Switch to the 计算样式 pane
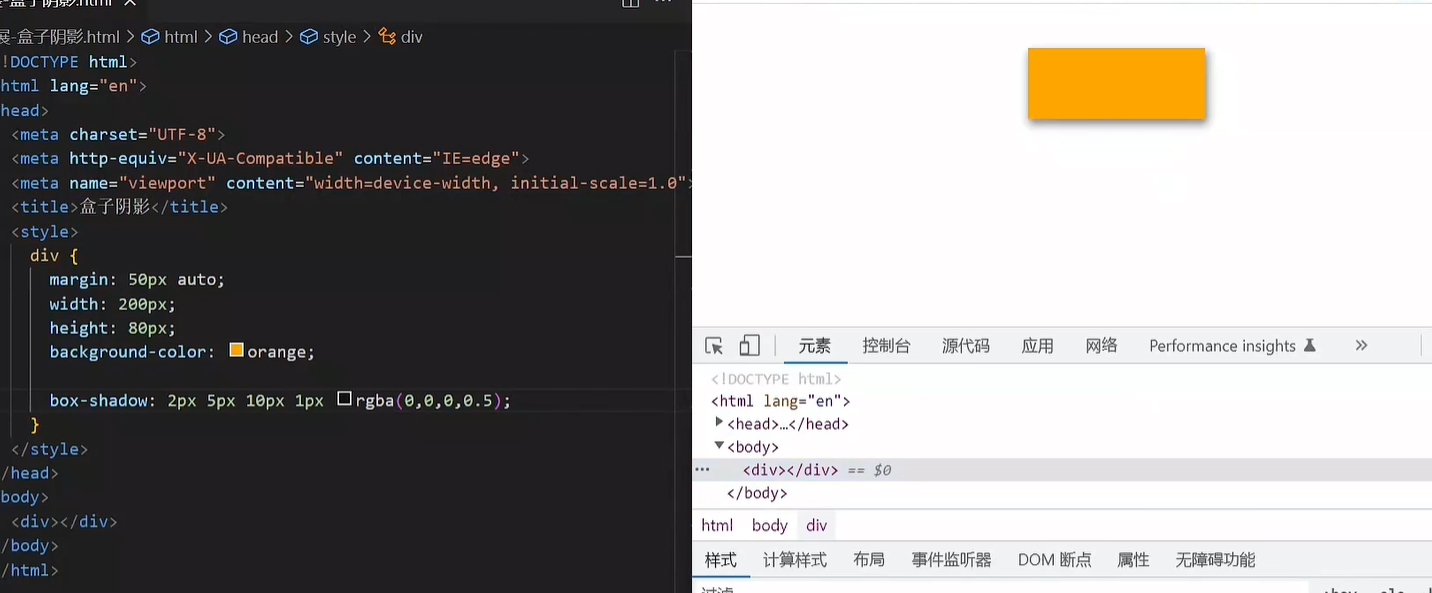The width and height of the screenshot is (1432, 593). tap(794, 560)
